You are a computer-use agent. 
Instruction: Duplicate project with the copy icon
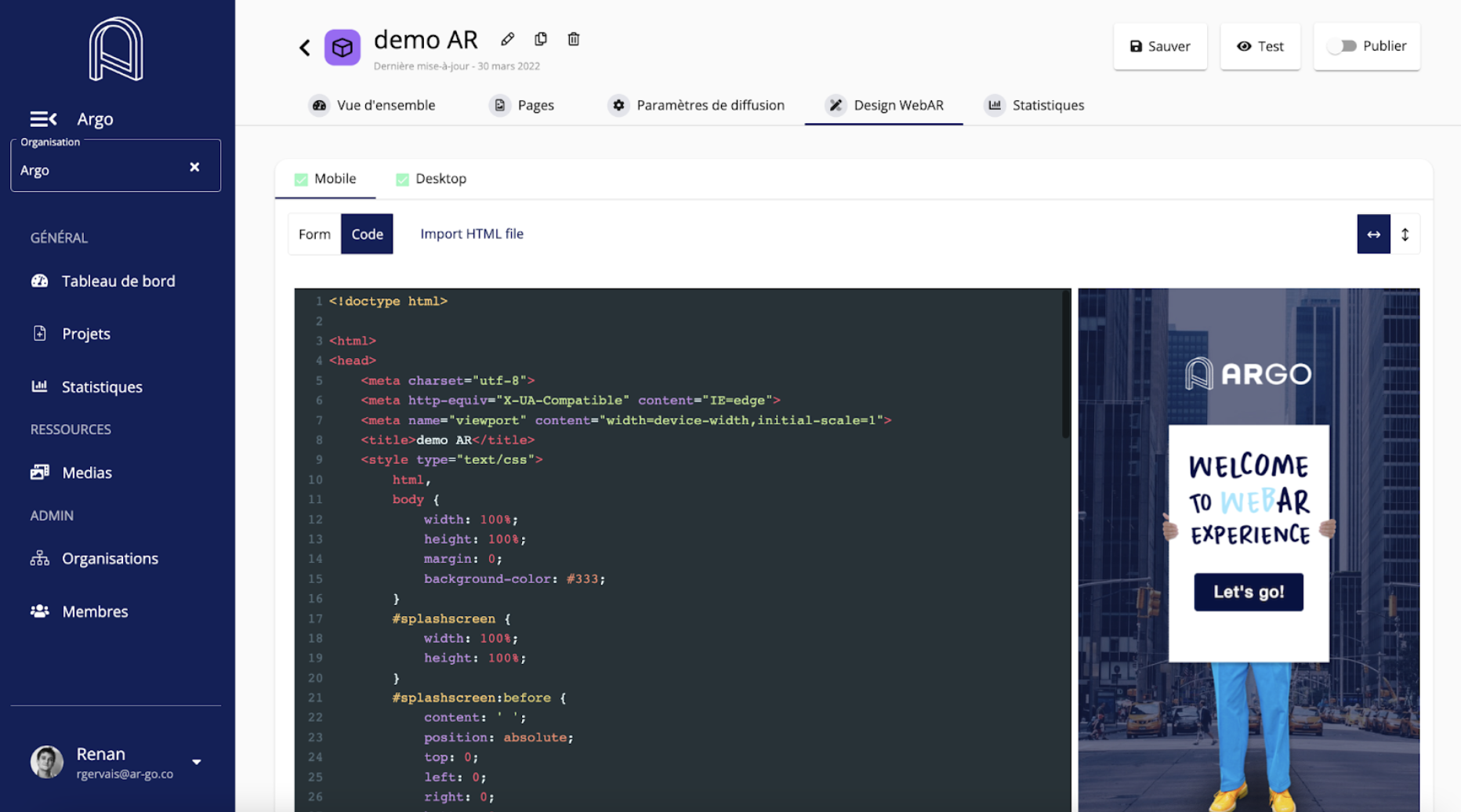coord(541,38)
